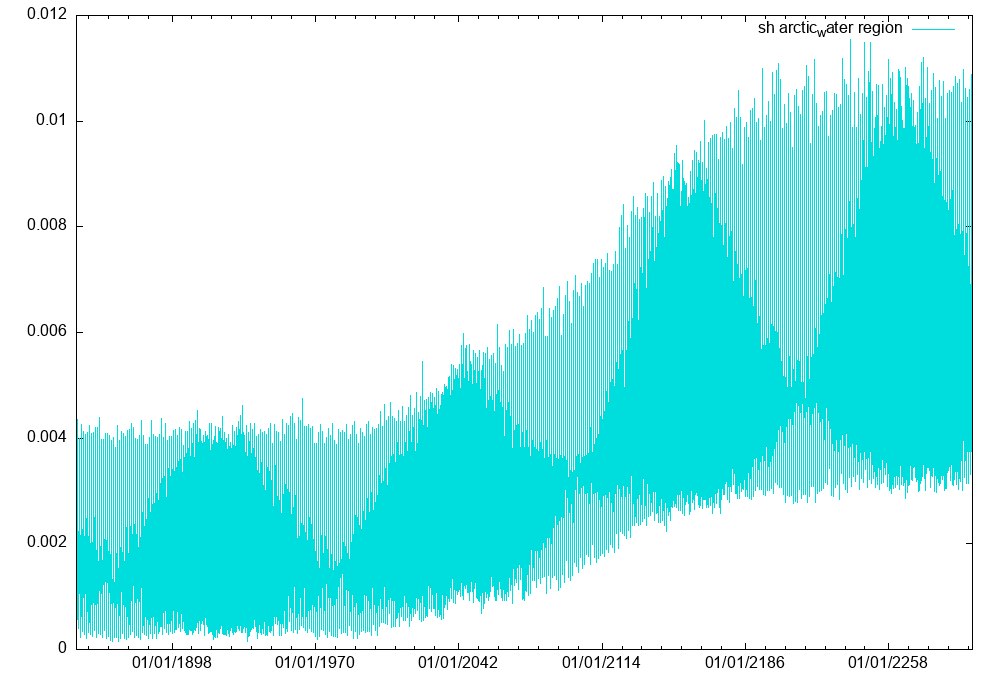Click the bottom-axis tick mark above 01/01/1970

pos(315,644)
